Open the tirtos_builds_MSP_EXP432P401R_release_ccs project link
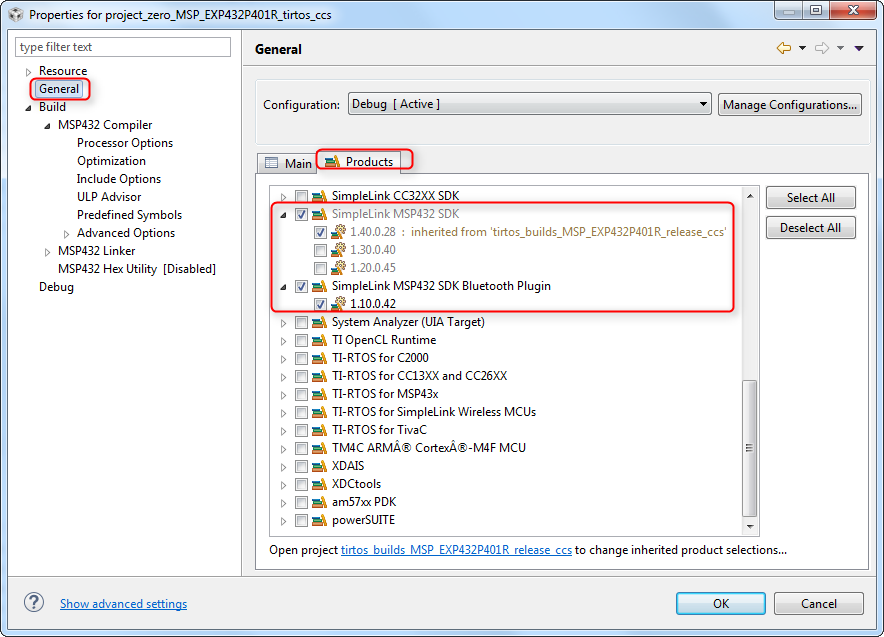The image size is (884, 637). tap(456, 550)
